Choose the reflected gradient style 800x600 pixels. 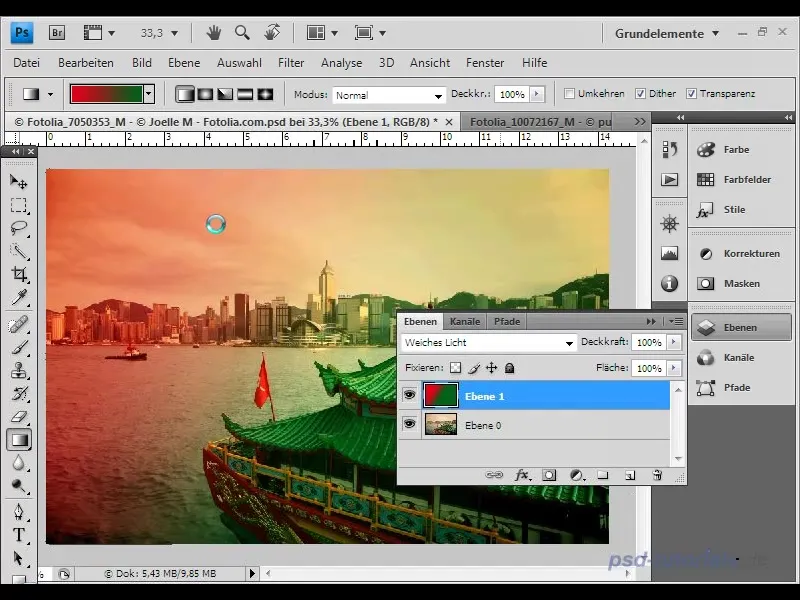pos(245,94)
